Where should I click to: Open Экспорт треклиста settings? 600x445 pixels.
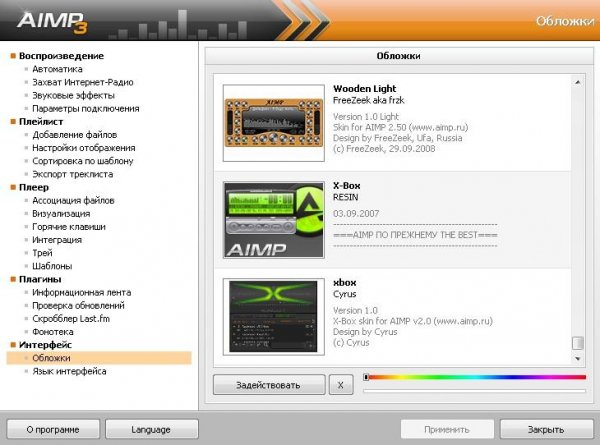pos(73,174)
